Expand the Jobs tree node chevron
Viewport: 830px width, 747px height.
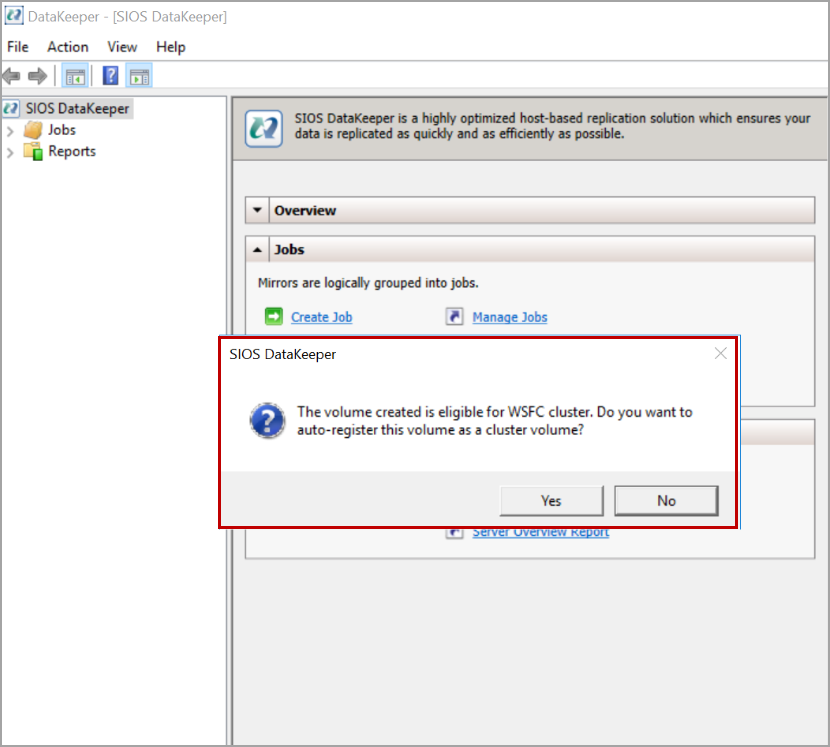pyautogui.click(x=10, y=131)
